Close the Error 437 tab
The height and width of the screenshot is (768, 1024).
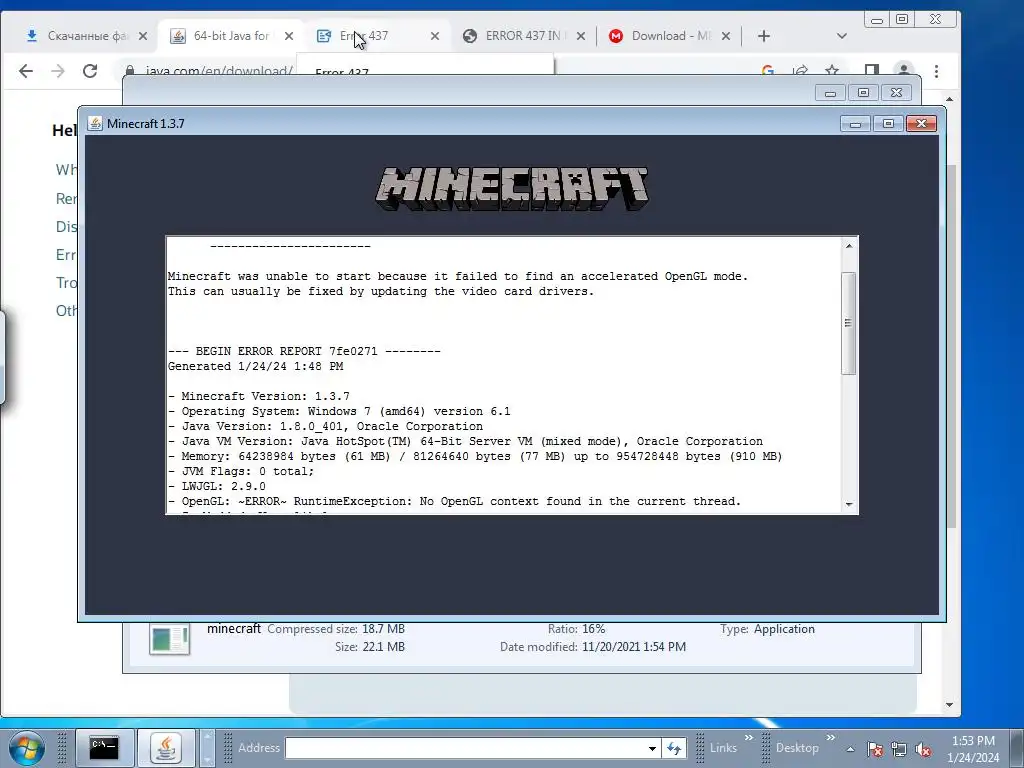pyautogui.click(x=435, y=36)
